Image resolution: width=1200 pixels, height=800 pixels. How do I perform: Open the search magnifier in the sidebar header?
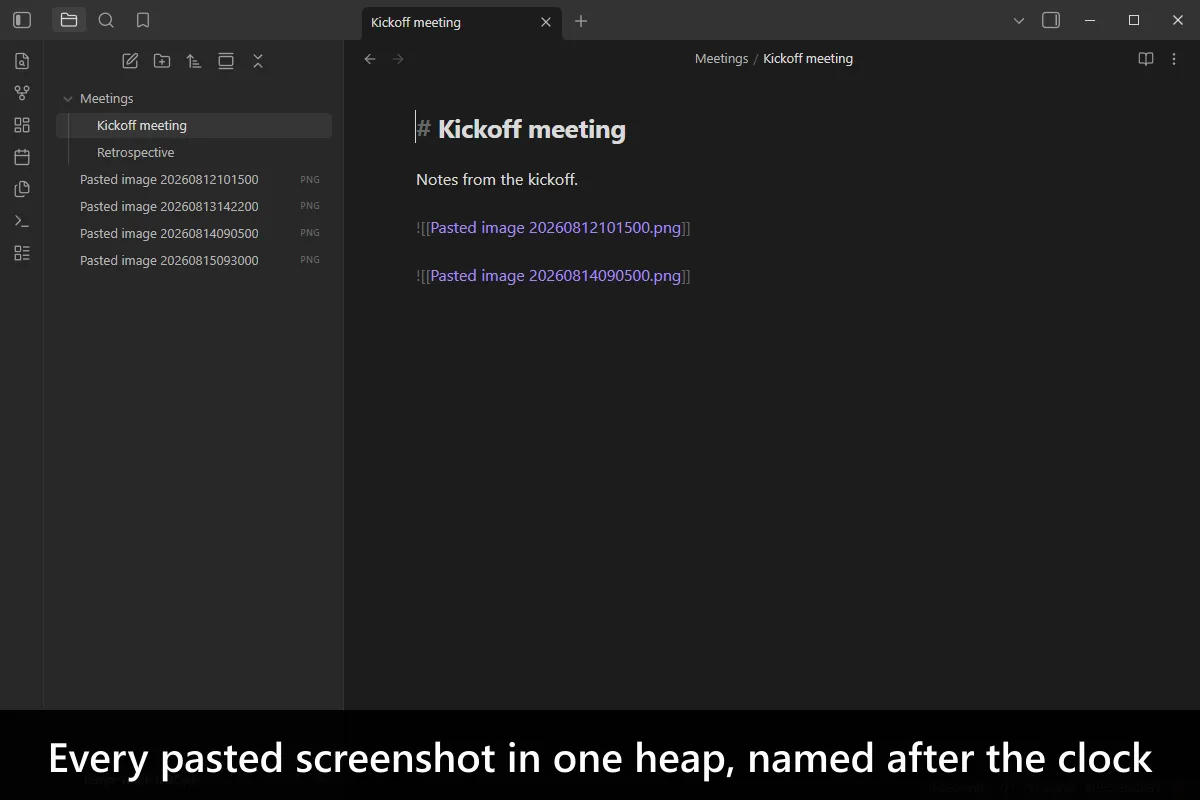106,20
